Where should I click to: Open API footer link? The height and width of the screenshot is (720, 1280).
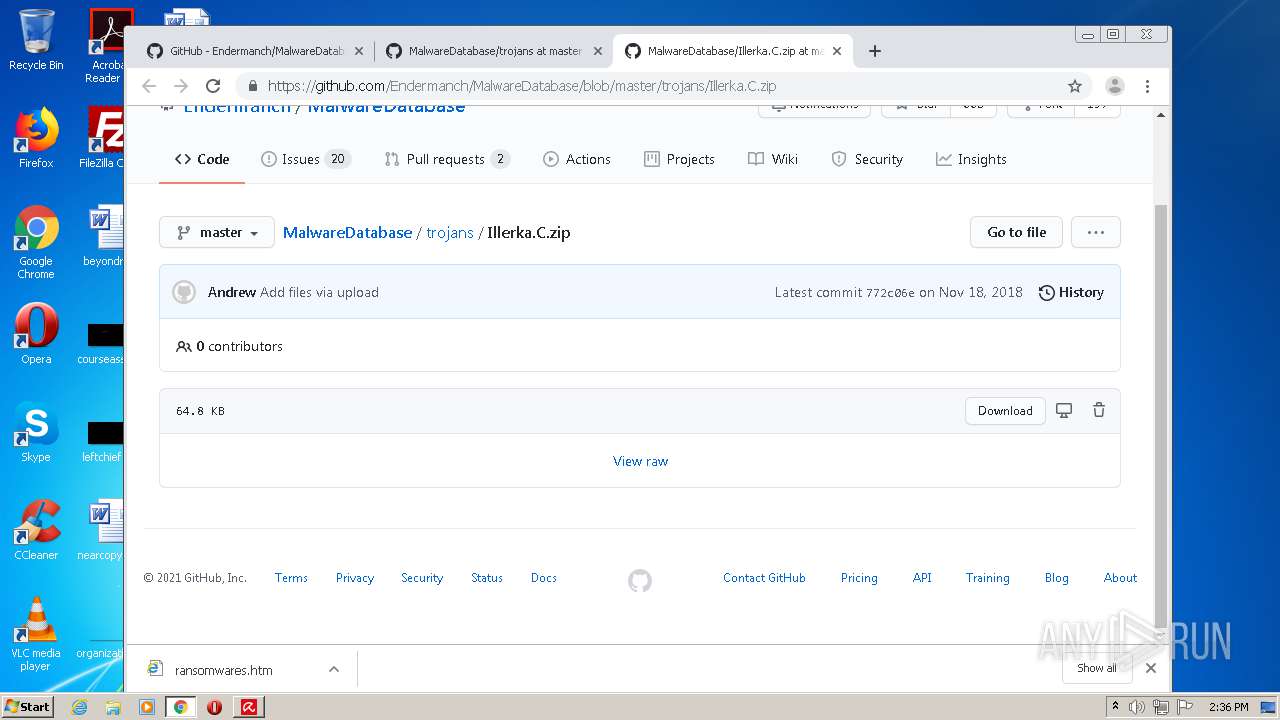pos(922,578)
